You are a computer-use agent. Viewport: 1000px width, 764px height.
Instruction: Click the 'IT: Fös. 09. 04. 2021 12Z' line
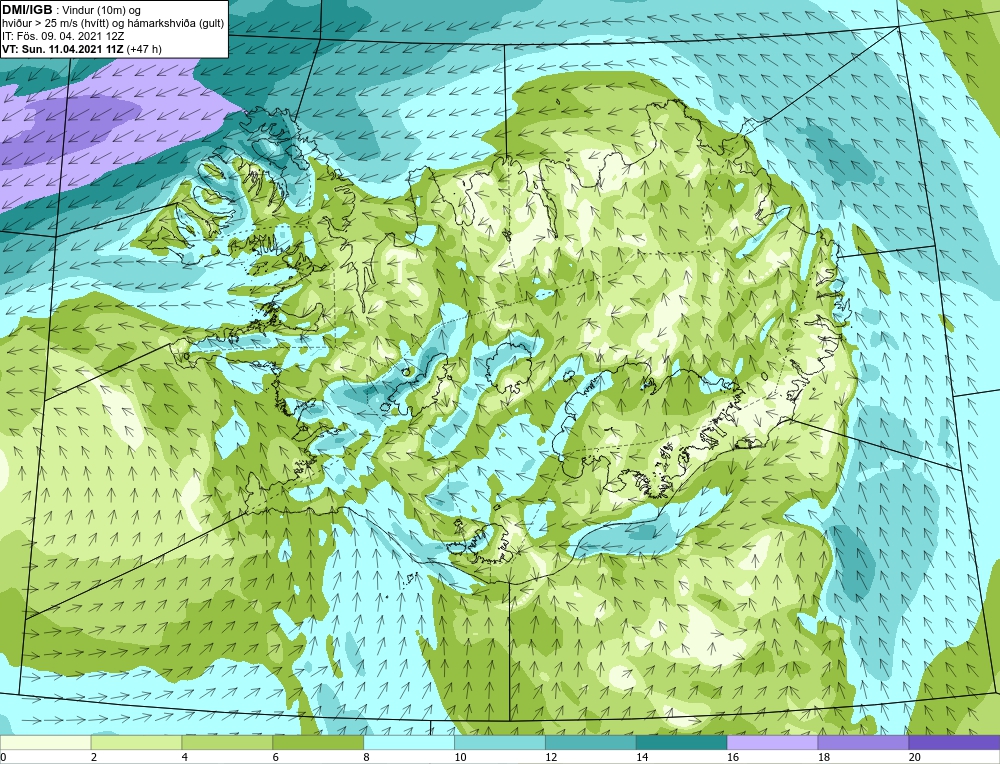tap(63, 36)
